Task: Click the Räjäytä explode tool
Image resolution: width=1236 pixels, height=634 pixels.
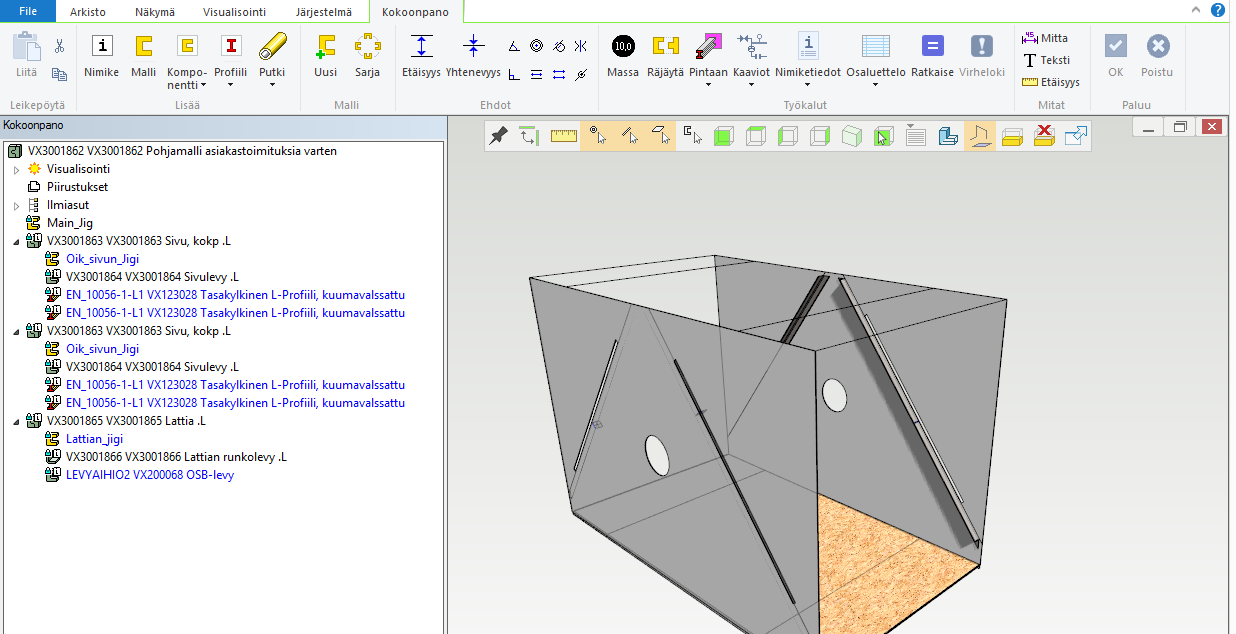Action: (665, 46)
